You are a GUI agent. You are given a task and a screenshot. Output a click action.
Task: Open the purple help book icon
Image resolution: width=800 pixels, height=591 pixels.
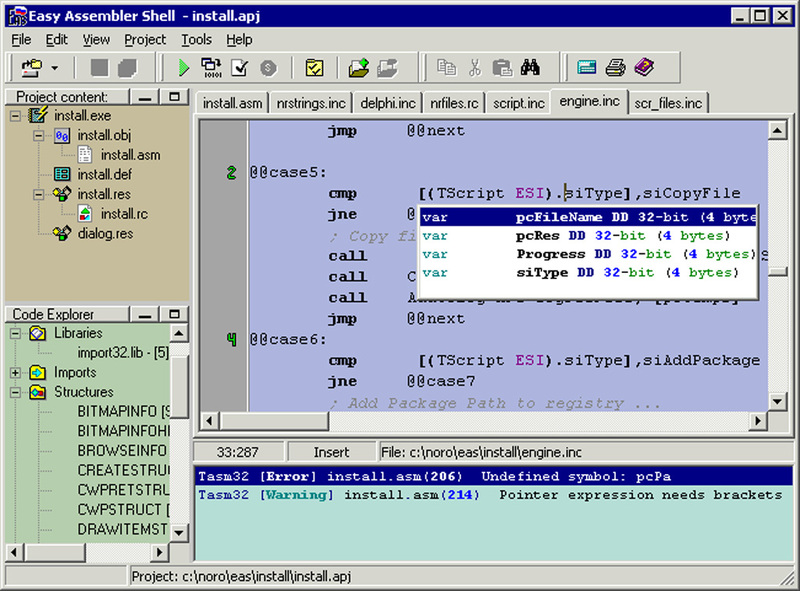(x=644, y=67)
